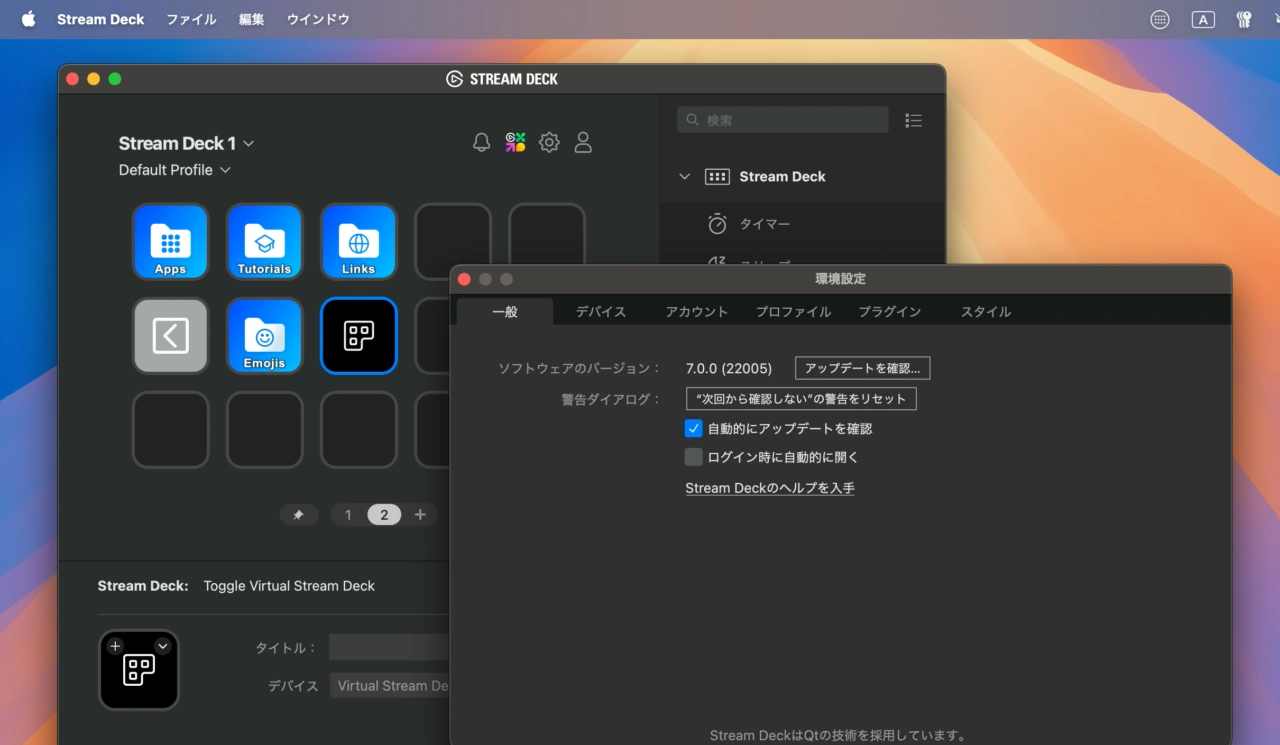
Task: Open the notifications bell
Action: (481, 142)
